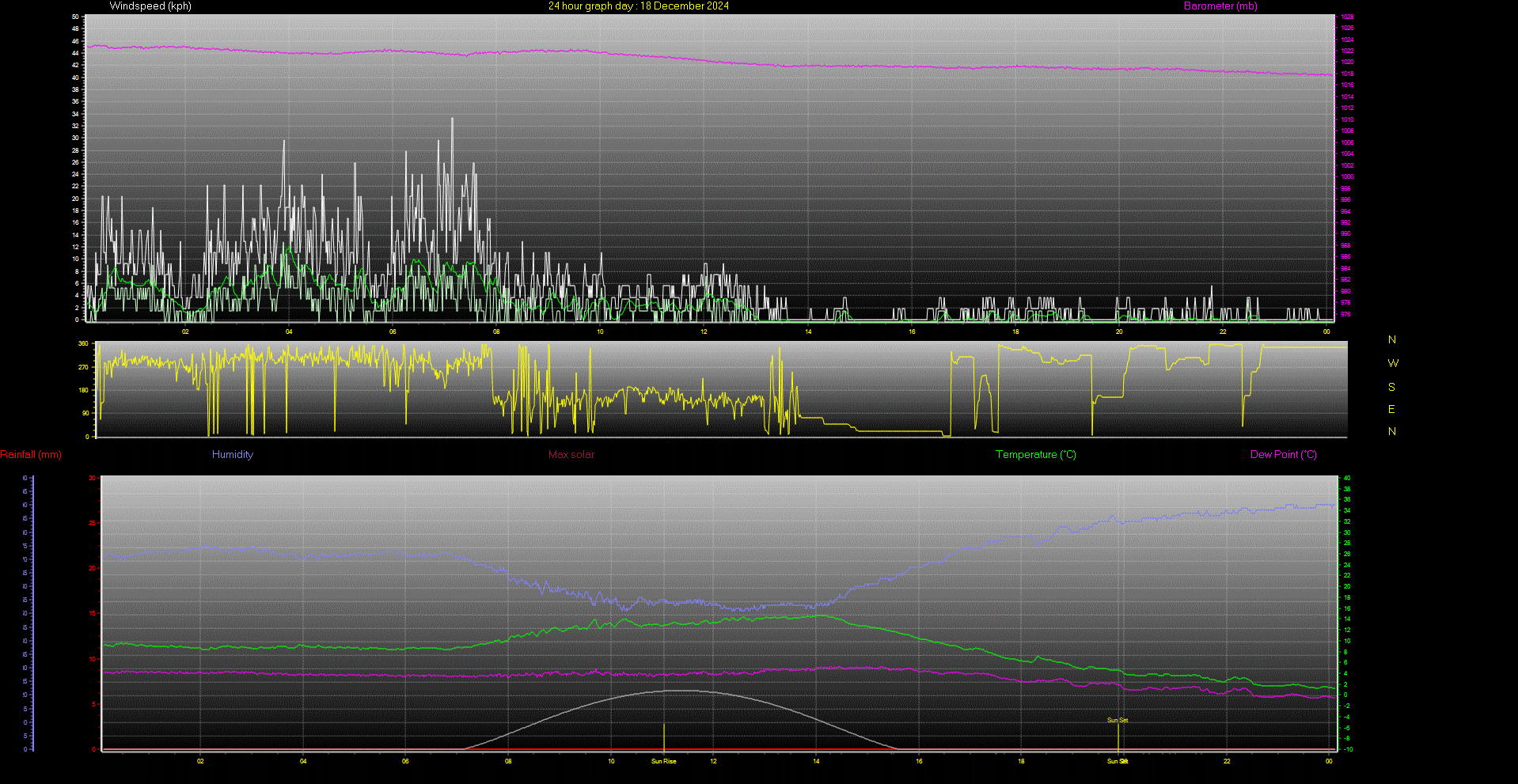Click the '12' hour label under the windspeed graph
The height and width of the screenshot is (784, 1518).
[704, 332]
